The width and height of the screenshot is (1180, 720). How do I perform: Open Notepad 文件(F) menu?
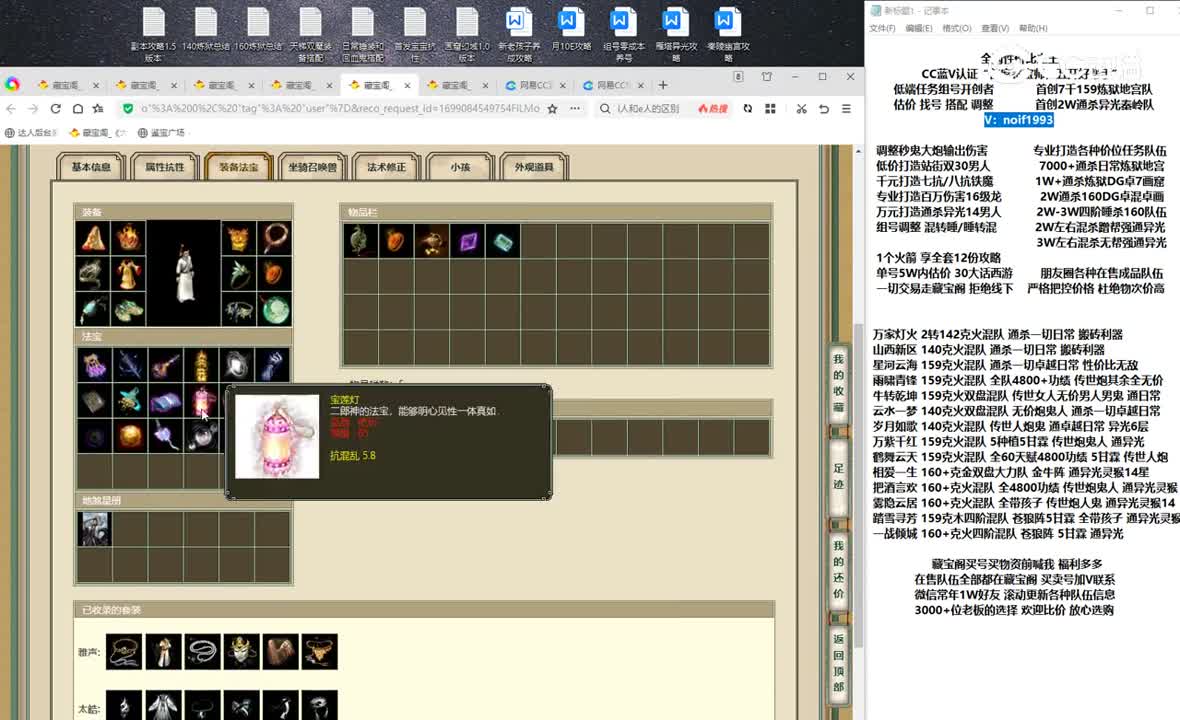(x=882, y=28)
